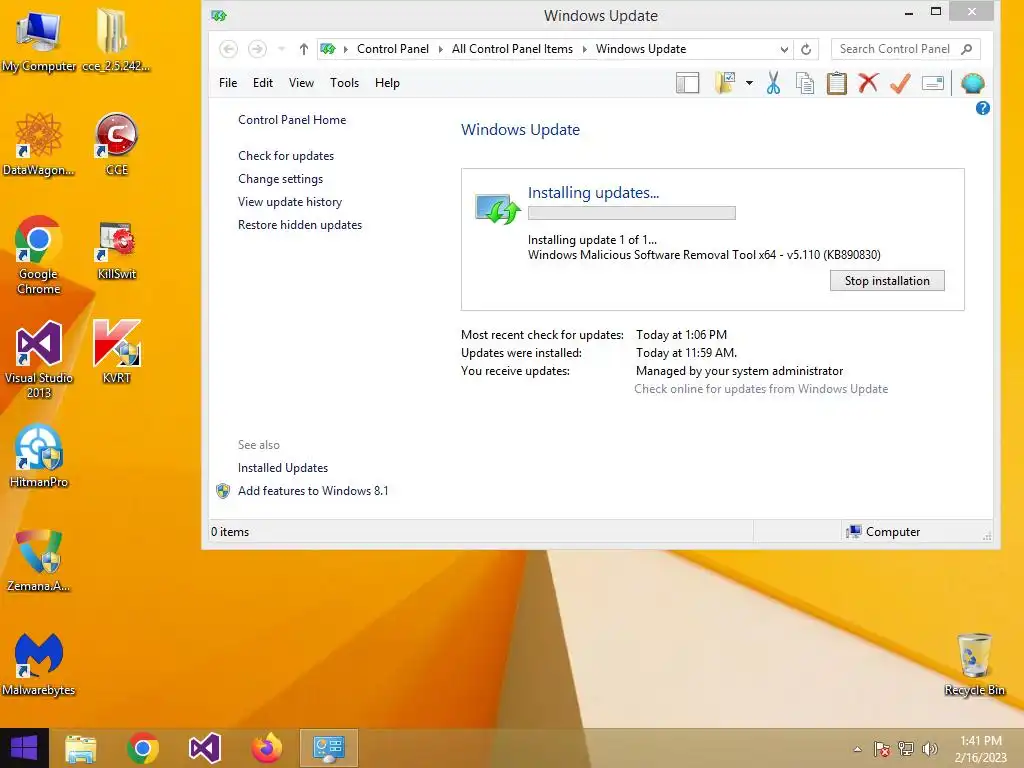
Task: Open the View menu
Action: point(301,83)
